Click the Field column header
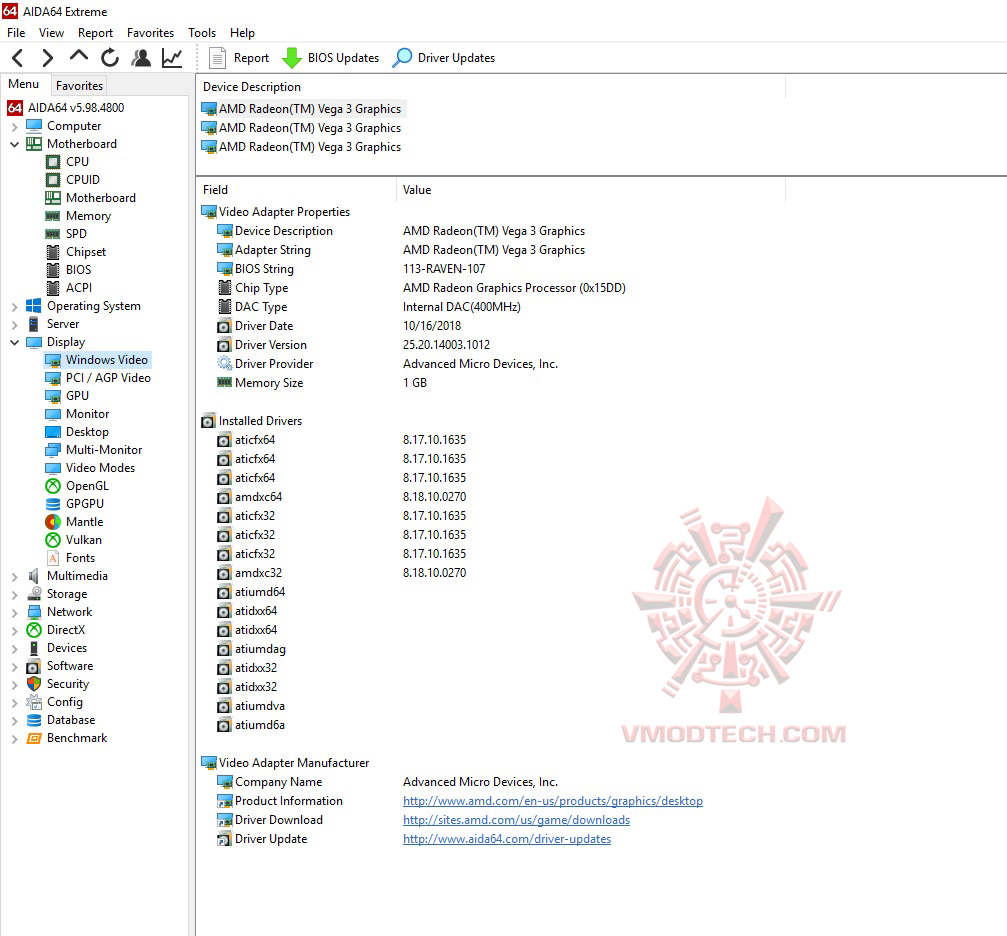Screen dimensions: 1007x936 tap(296, 190)
